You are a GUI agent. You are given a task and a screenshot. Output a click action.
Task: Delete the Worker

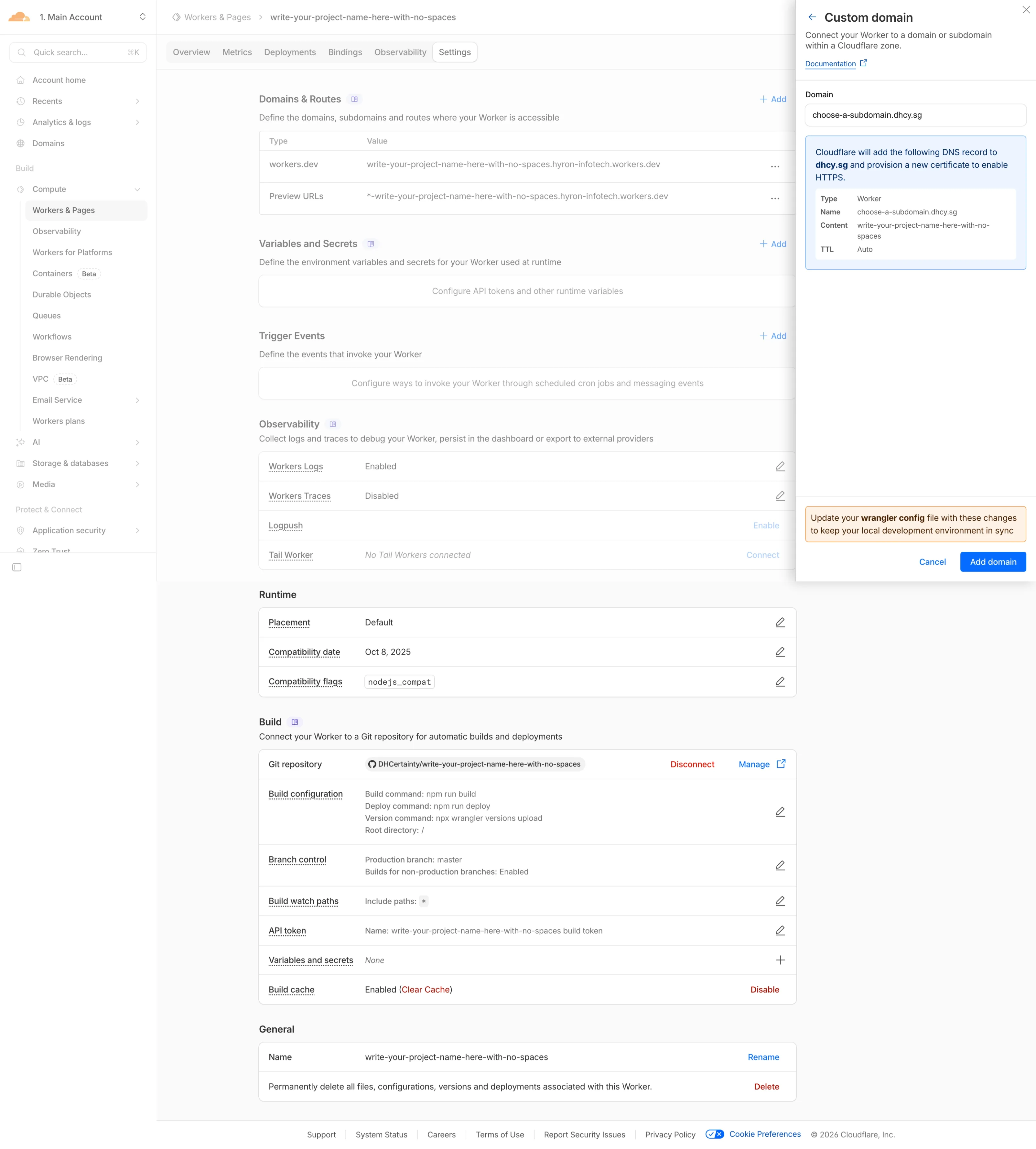point(767,1087)
